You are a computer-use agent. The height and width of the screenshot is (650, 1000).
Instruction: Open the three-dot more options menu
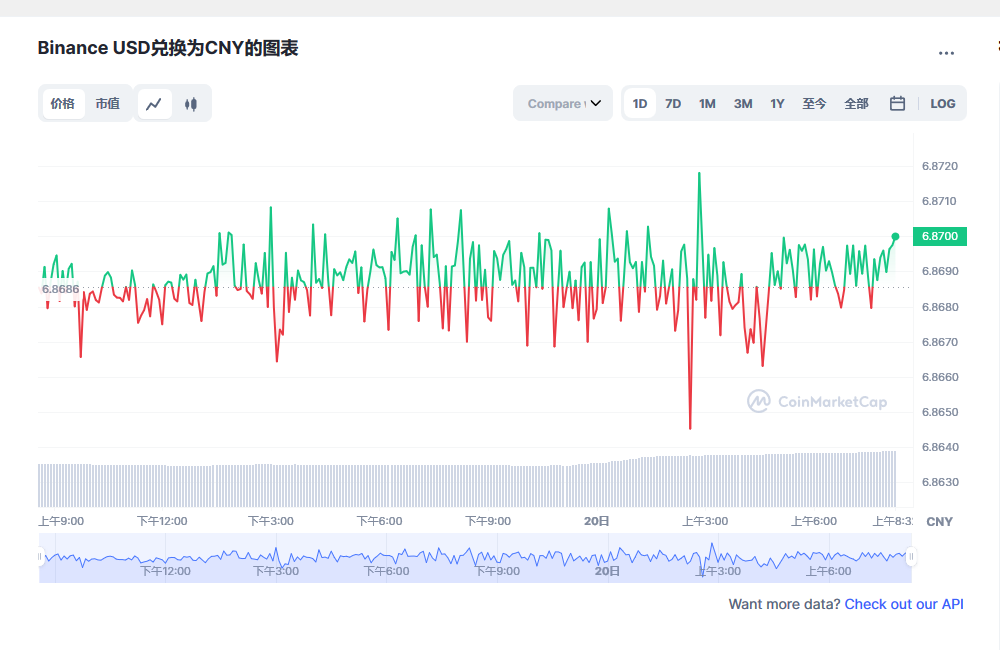pyautogui.click(x=946, y=53)
